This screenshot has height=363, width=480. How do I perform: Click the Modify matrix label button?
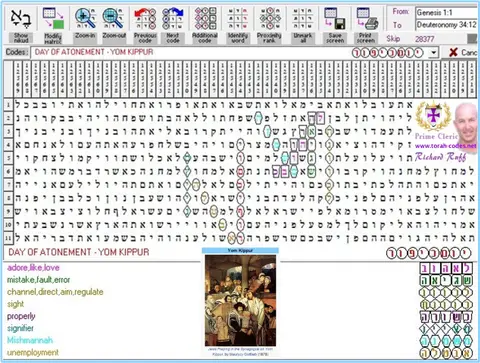(x=53, y=38)
